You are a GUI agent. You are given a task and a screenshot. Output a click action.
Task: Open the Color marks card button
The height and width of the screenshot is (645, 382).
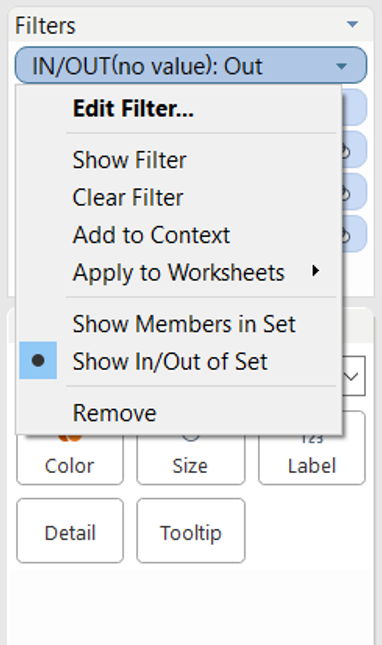[70, 457]
